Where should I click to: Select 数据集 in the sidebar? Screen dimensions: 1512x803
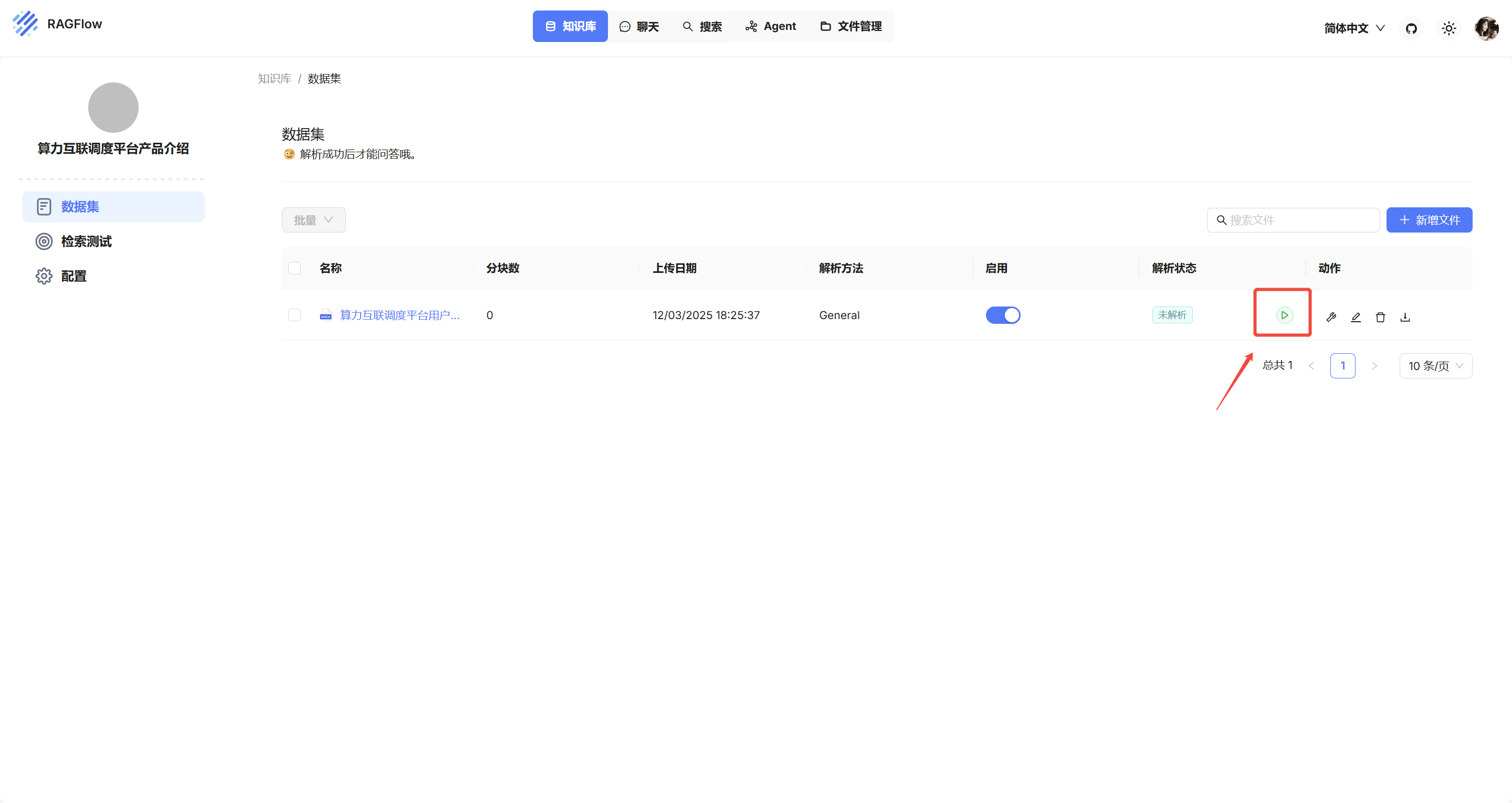[x=113, y=207]
